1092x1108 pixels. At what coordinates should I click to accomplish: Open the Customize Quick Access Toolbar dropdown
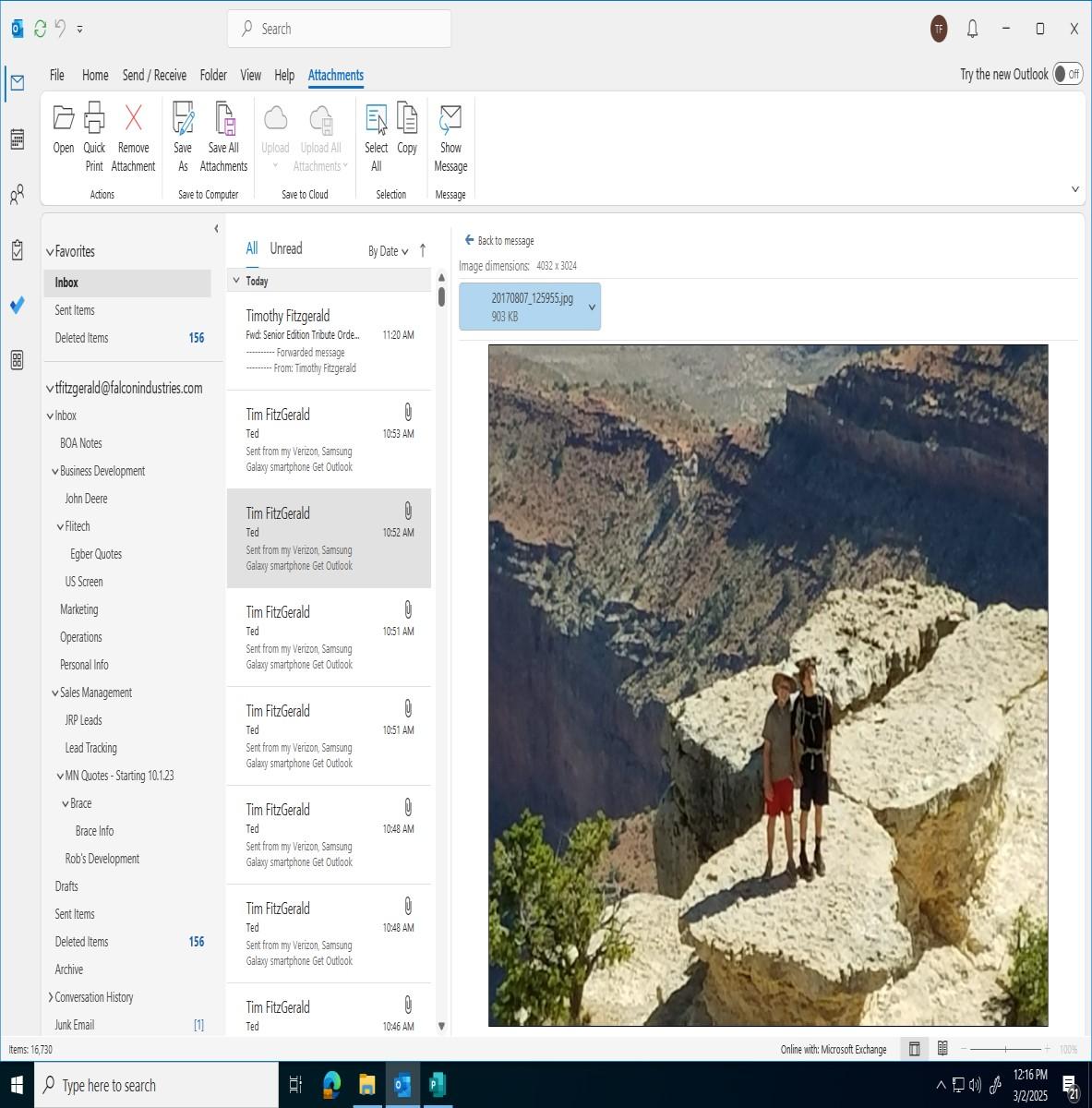(79, 29)
